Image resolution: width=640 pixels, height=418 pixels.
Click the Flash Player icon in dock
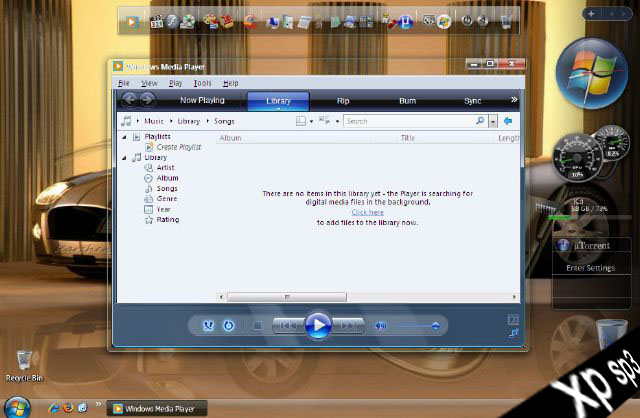click(x=172, y=21)
